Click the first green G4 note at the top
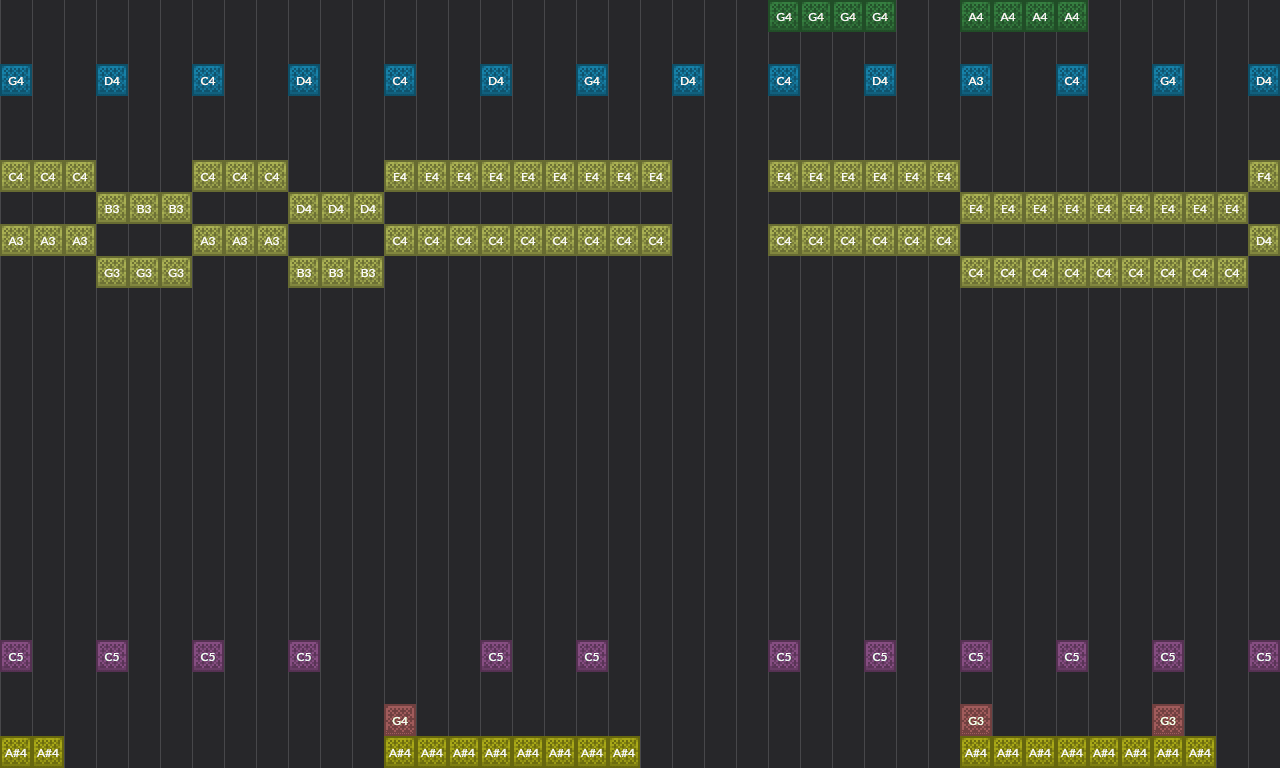The width and height of the screenshot is (1280, 768). (x=784, y=17)
